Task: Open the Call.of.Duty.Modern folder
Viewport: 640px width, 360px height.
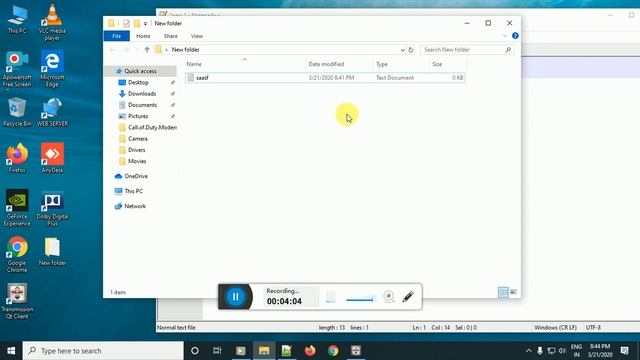Action: point(152,127)
